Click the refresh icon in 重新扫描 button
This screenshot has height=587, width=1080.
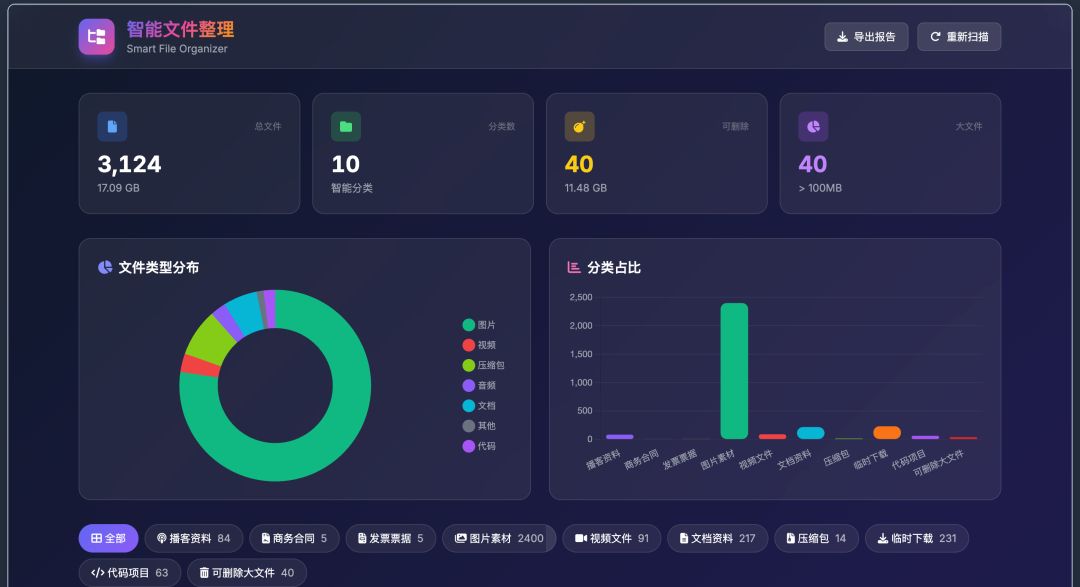tap(935, 37)
